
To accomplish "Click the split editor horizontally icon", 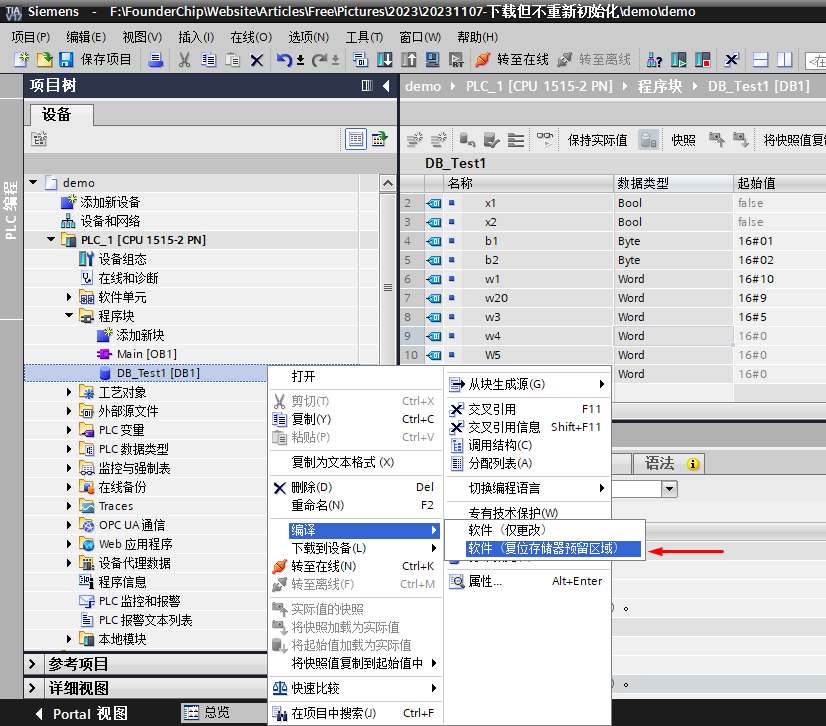I will 761,60.
